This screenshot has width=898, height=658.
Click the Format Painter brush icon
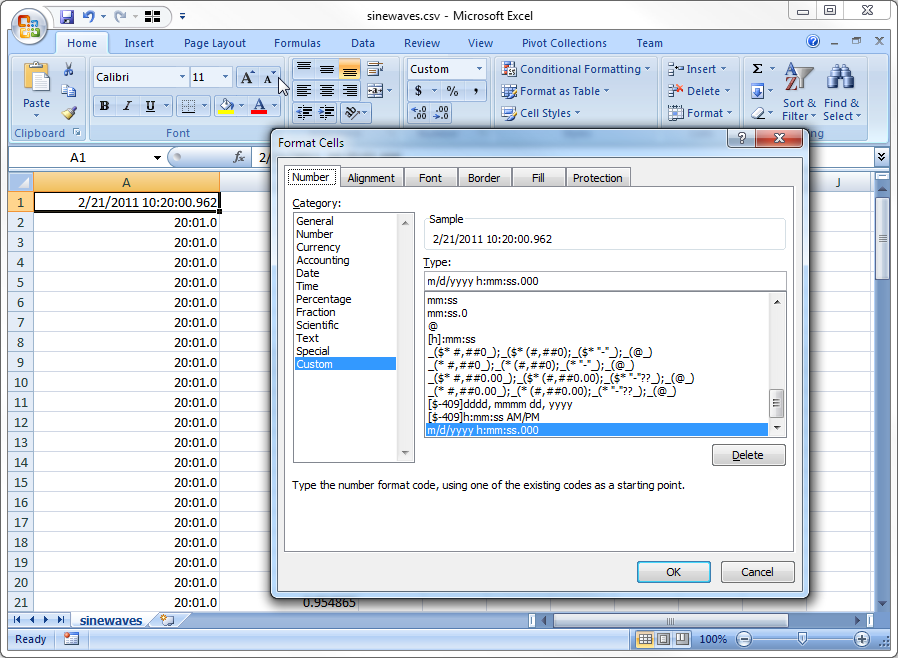pos(69,113)
